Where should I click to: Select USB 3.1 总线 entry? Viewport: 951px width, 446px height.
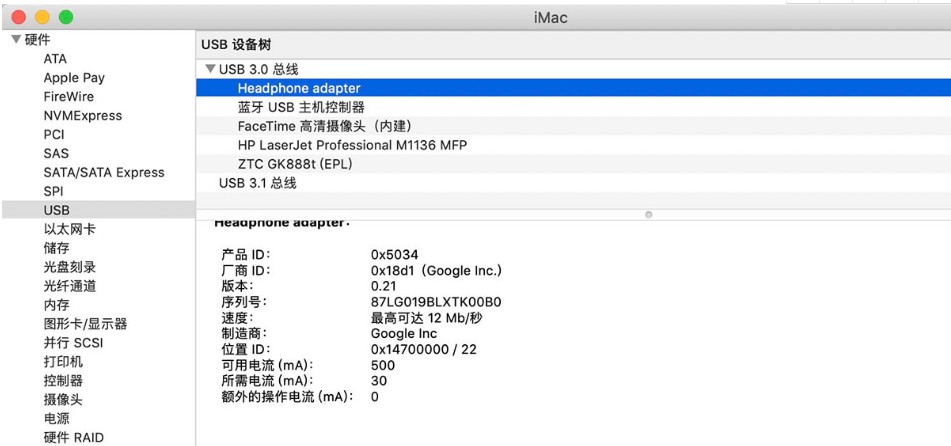[x=257, y=183]
